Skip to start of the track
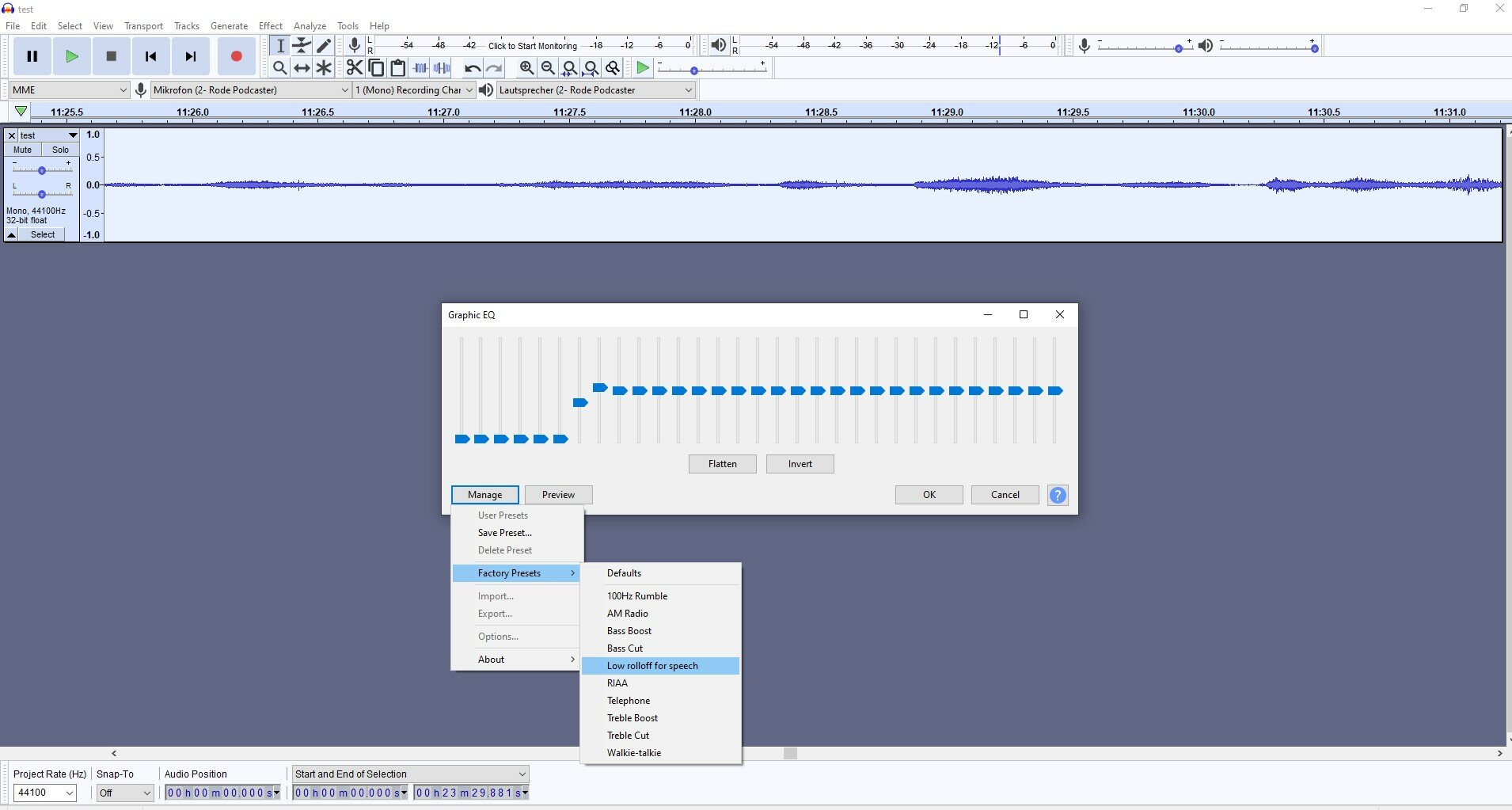The image size is (1512, 810). pyautogui.click(x=151, y=56)
